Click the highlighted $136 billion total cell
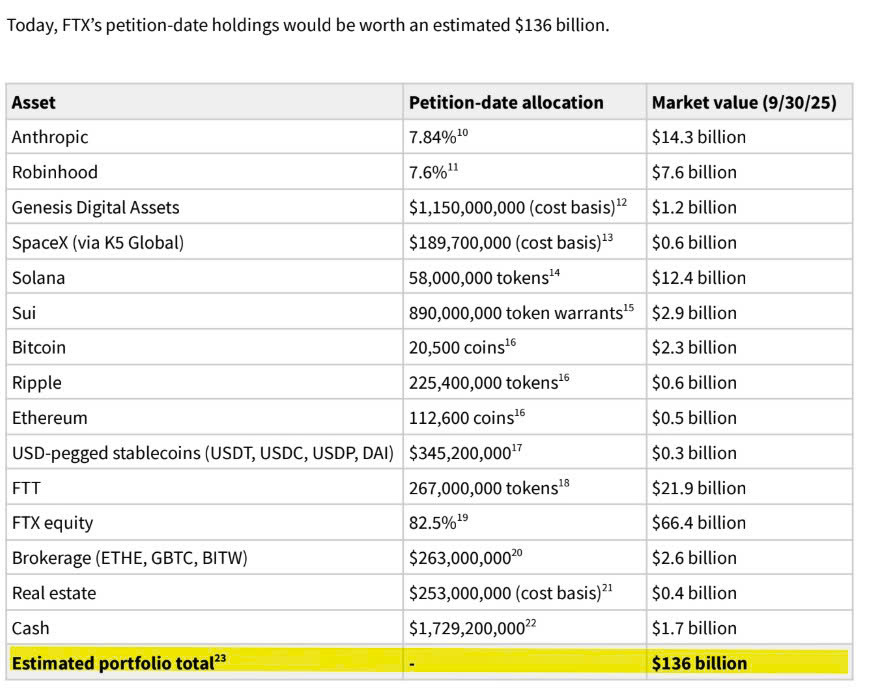 point(699,663)
